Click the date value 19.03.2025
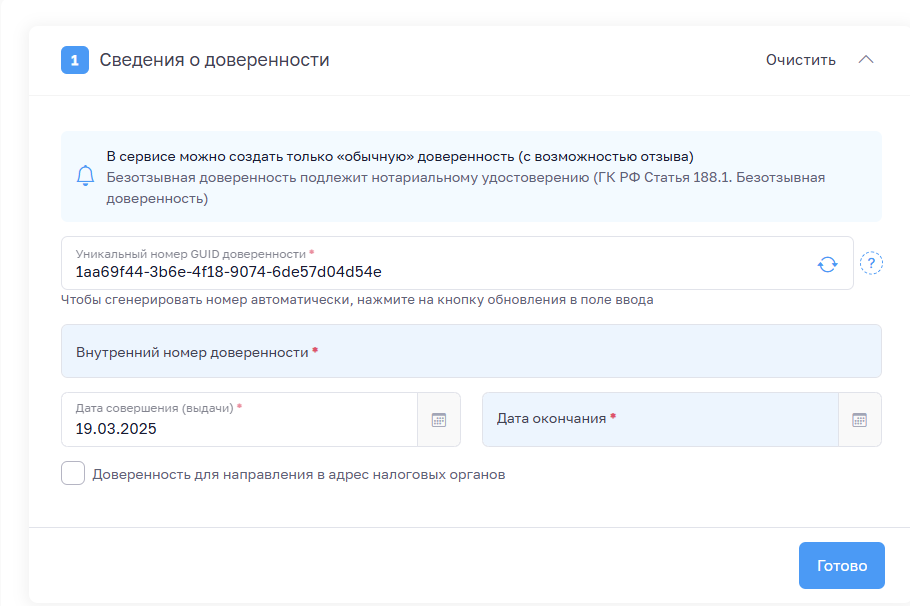The image size is (910, 606). tap(116, 429)
